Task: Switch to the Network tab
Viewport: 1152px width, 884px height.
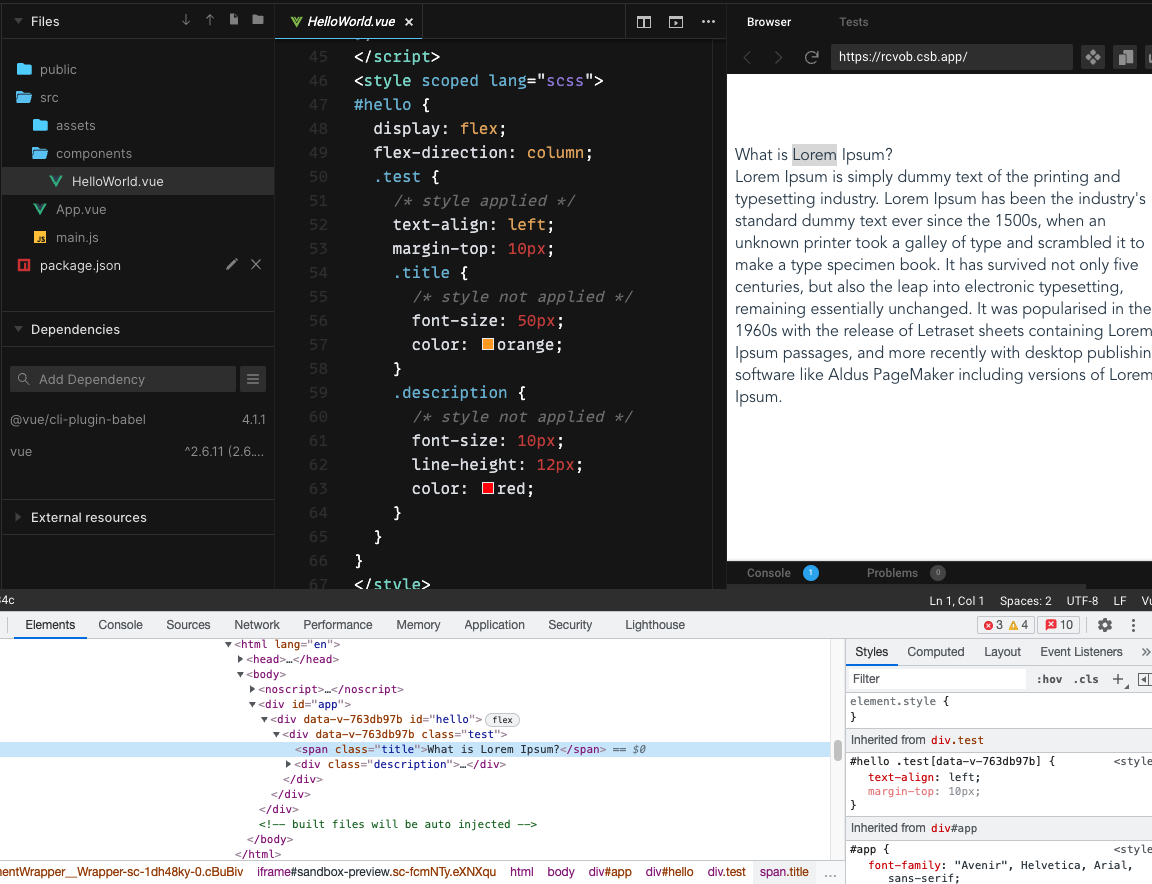Action: point(257,625)
